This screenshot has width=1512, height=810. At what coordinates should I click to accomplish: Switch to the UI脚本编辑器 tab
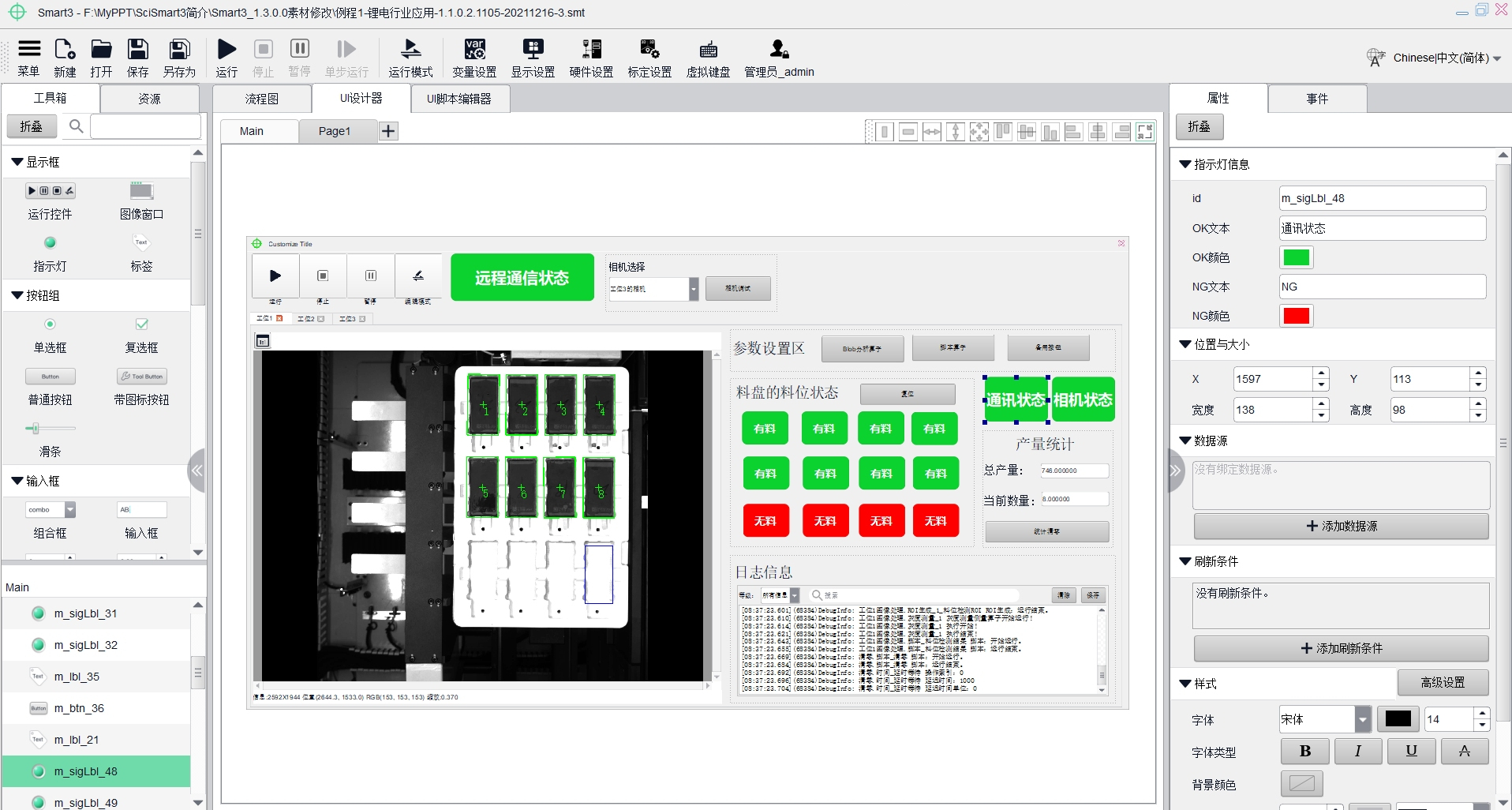(459, 99)
